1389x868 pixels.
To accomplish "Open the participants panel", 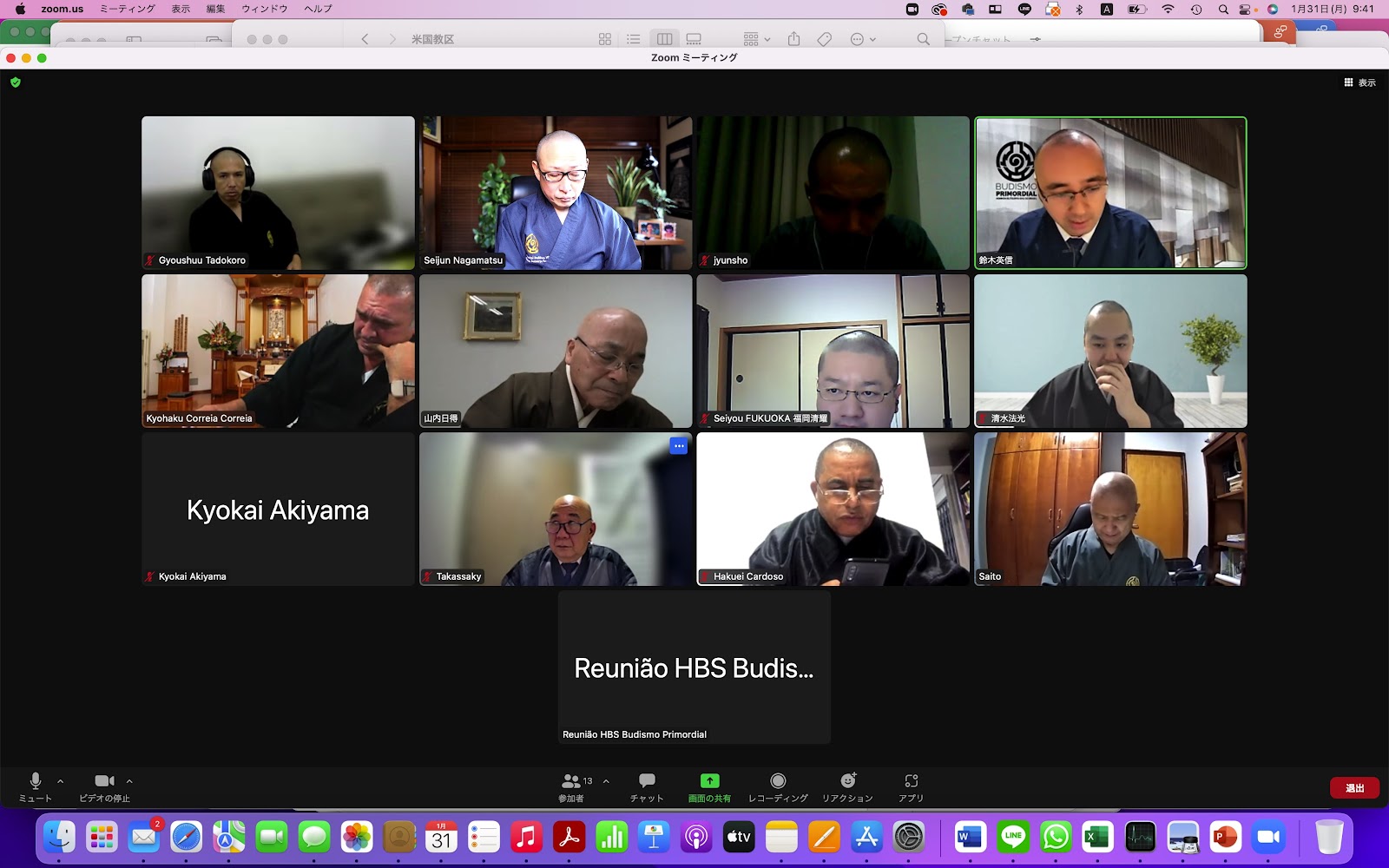I will (x=571, y=786).
